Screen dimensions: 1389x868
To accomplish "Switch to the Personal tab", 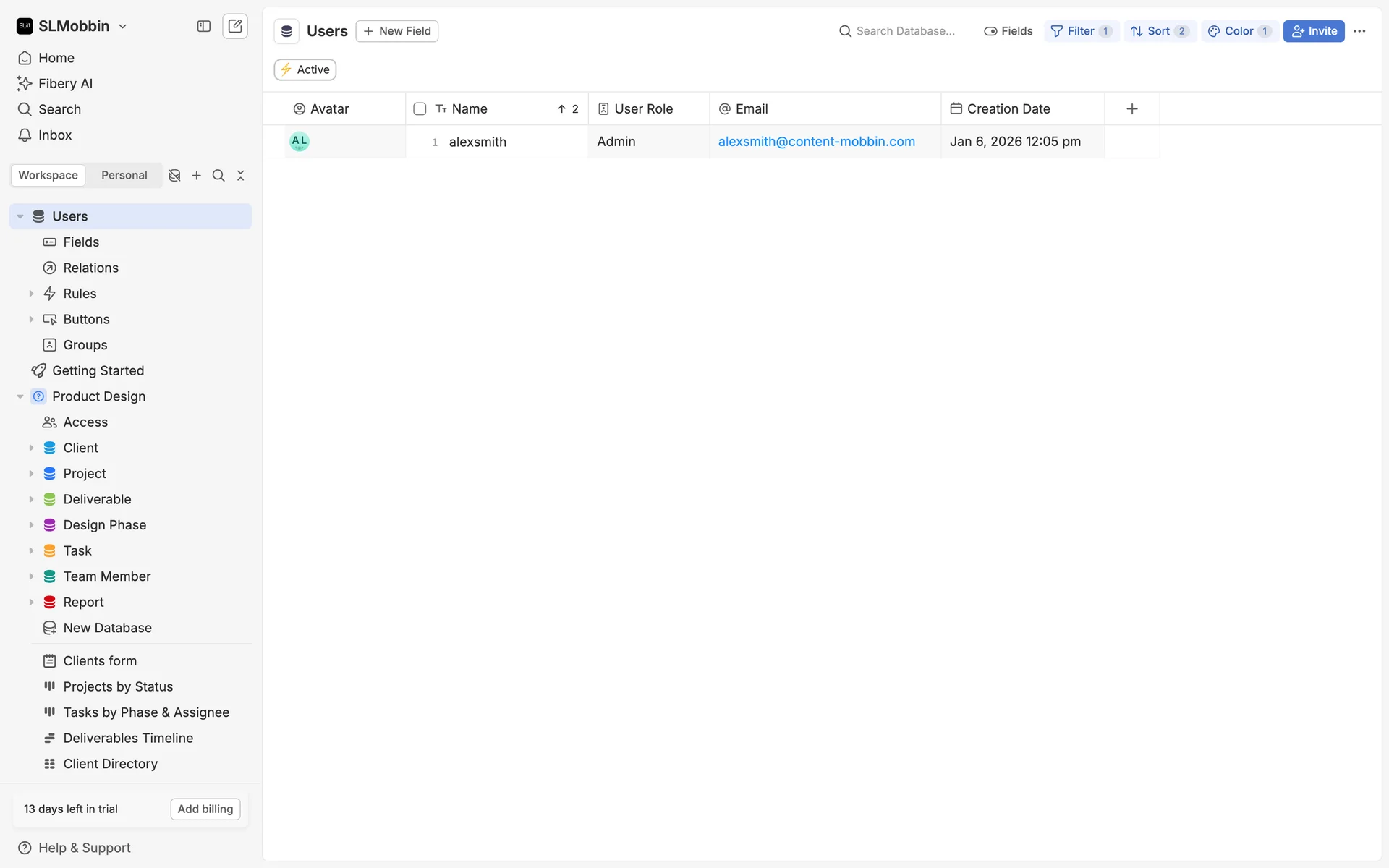I will (x=124, y=176).
